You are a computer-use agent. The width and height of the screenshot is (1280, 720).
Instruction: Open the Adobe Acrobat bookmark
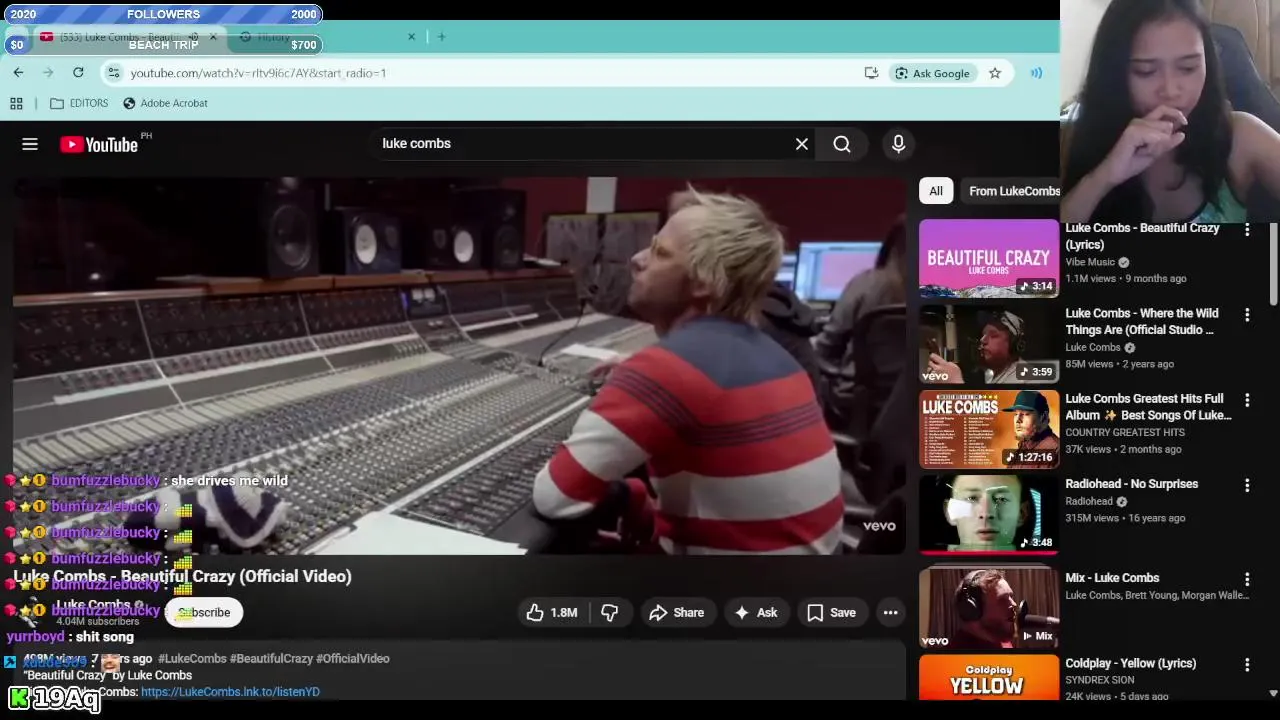pos(165,103)
